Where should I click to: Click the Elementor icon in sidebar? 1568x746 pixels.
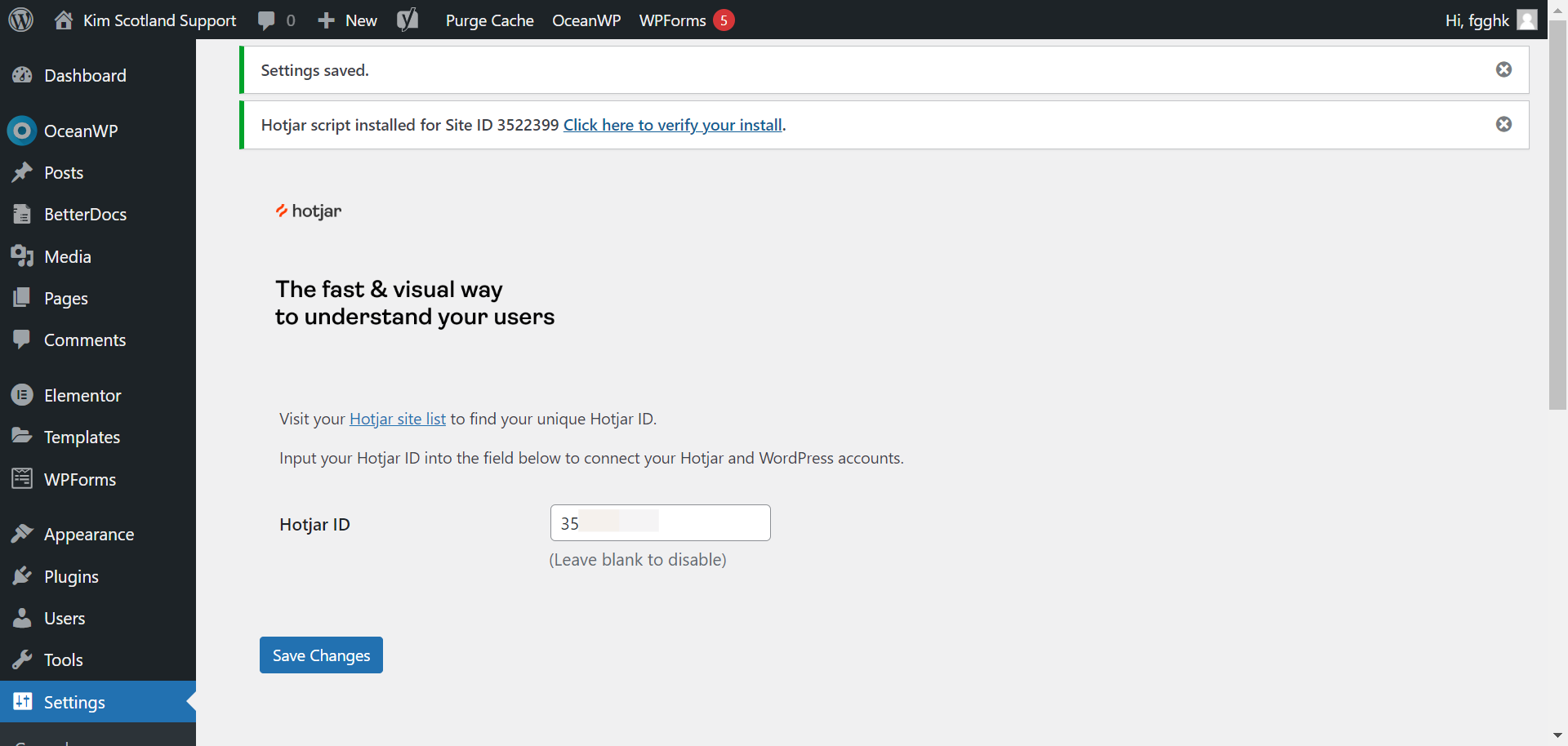click(22, 395)
